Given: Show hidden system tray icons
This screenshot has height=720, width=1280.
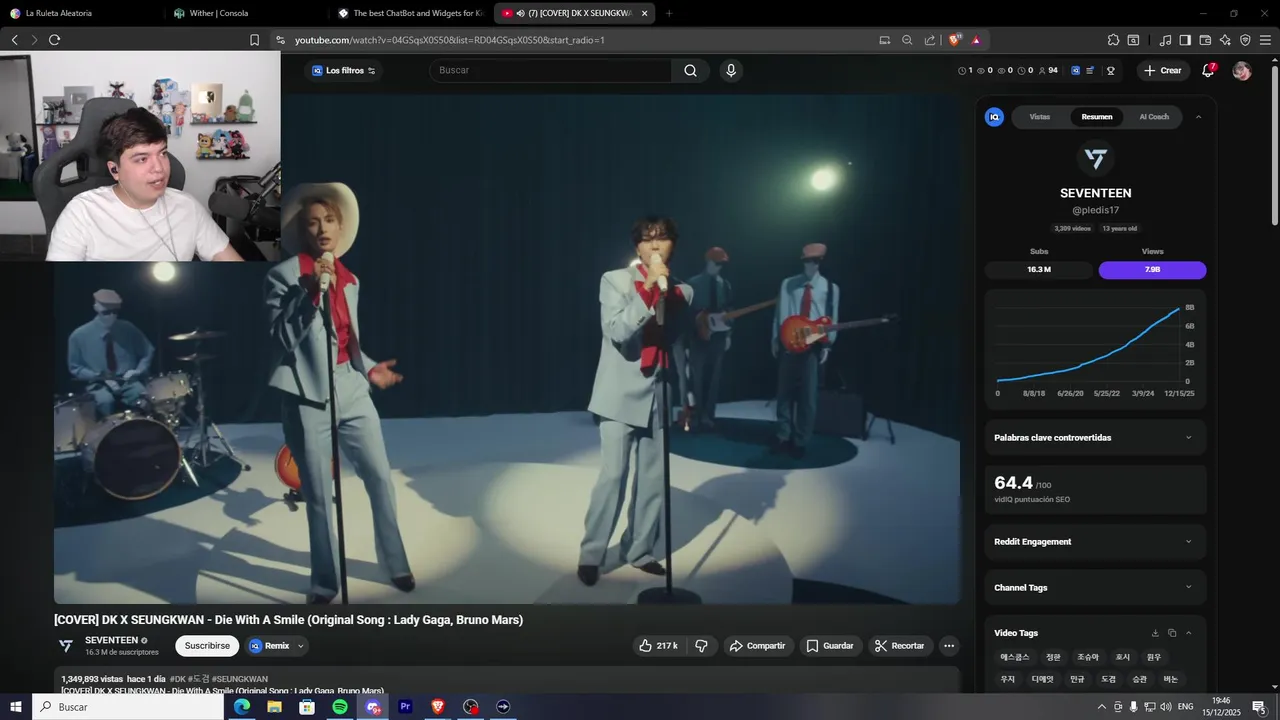Looking at the screenshot, I should pyautogui.click(x=1102, y=707).
